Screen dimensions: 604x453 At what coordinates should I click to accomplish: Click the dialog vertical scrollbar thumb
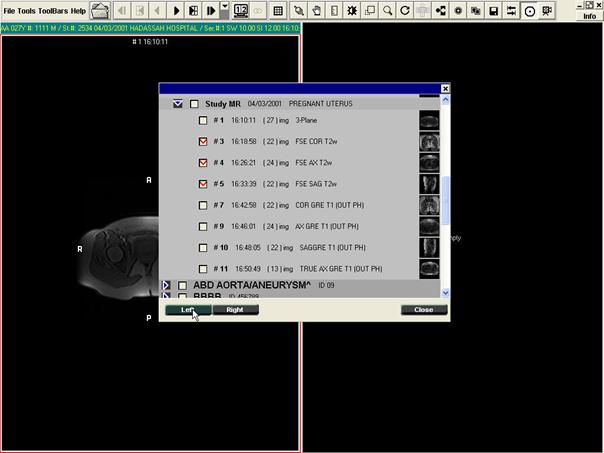pos(445,200)
